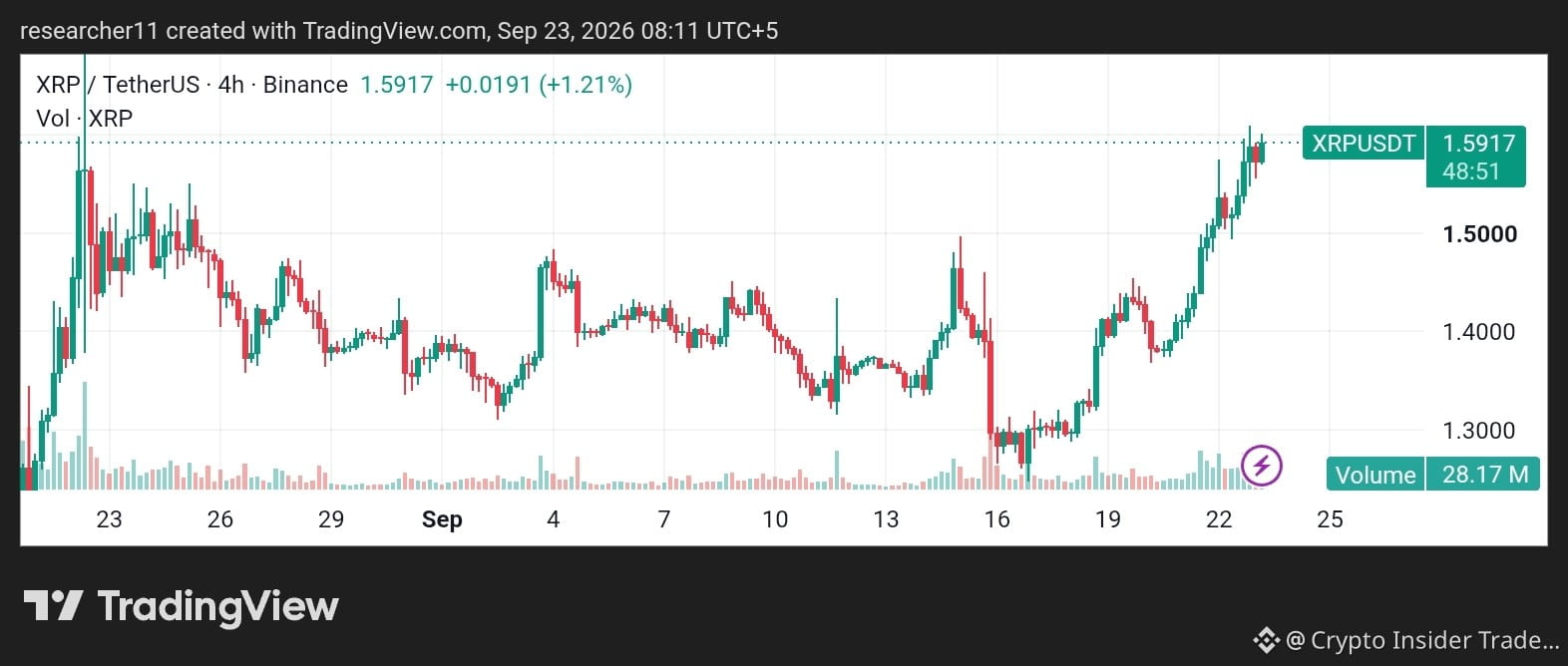
Task: Click the Volume 28.17 M label
Action: (1433, 474)
